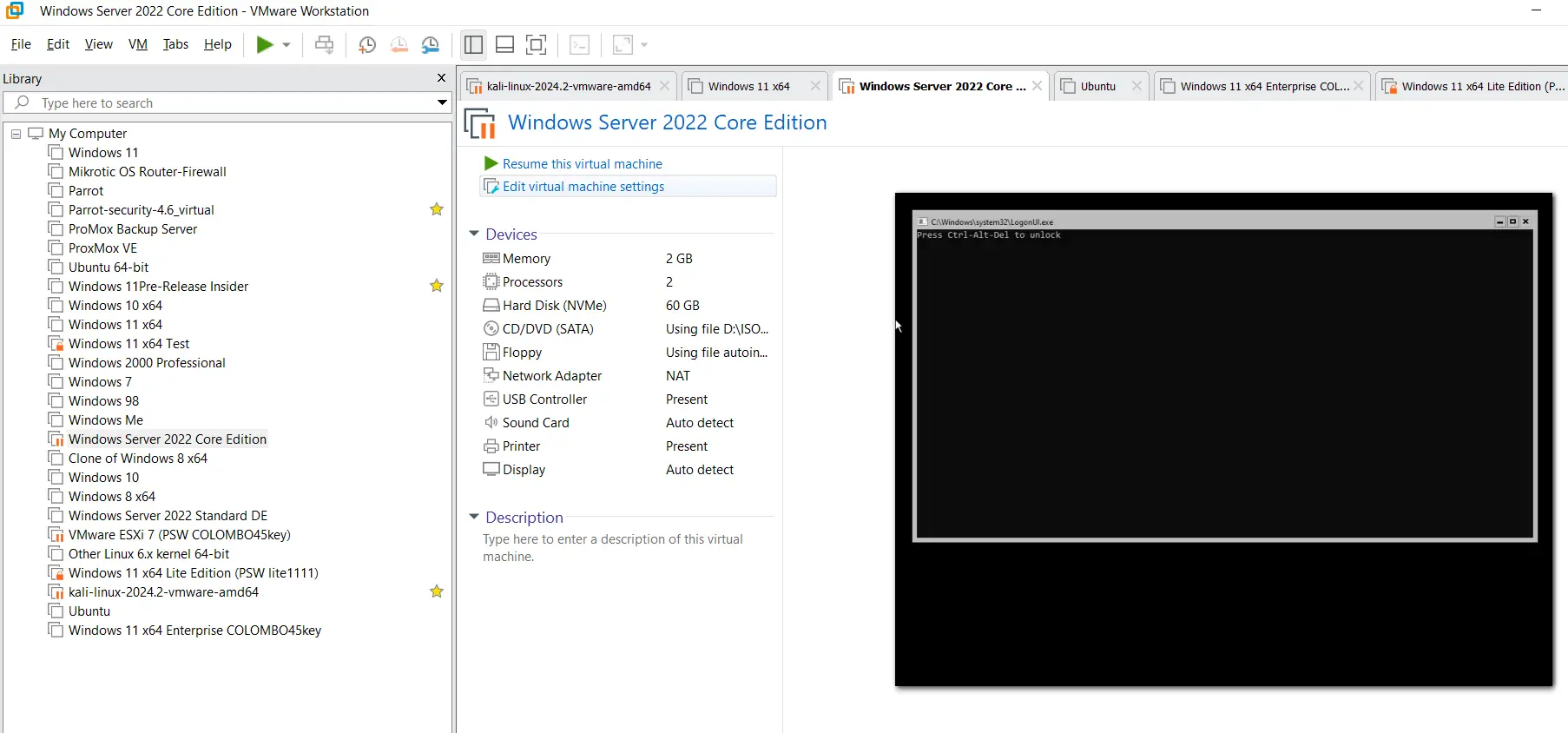Take a snapshot of this virtual machine

(367, 45)
